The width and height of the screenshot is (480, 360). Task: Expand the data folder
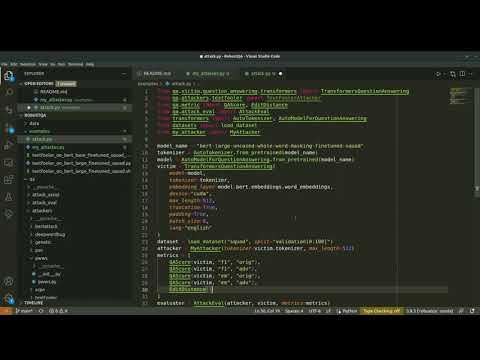[x=34, y=123]
